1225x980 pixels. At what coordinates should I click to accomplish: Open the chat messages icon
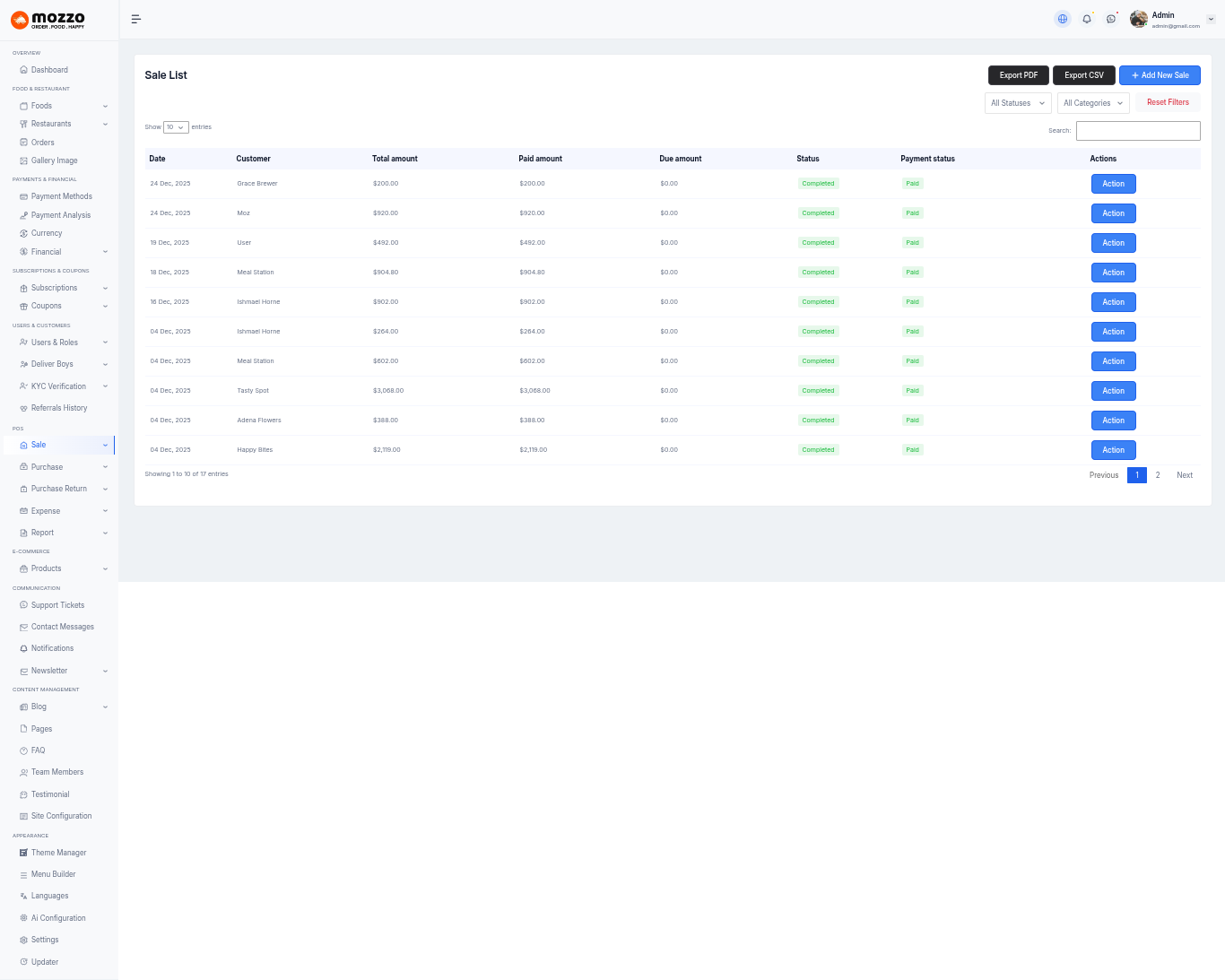coord(1111,19)
